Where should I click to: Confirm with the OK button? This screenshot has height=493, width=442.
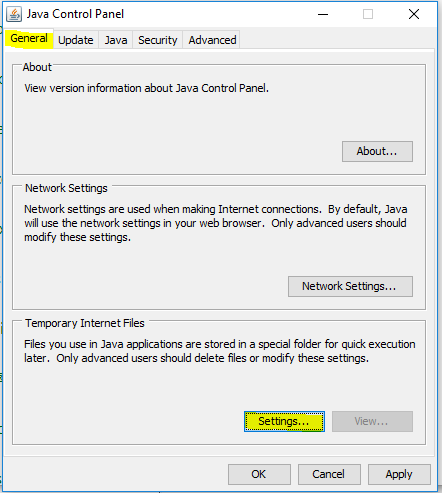click(259, 474)
